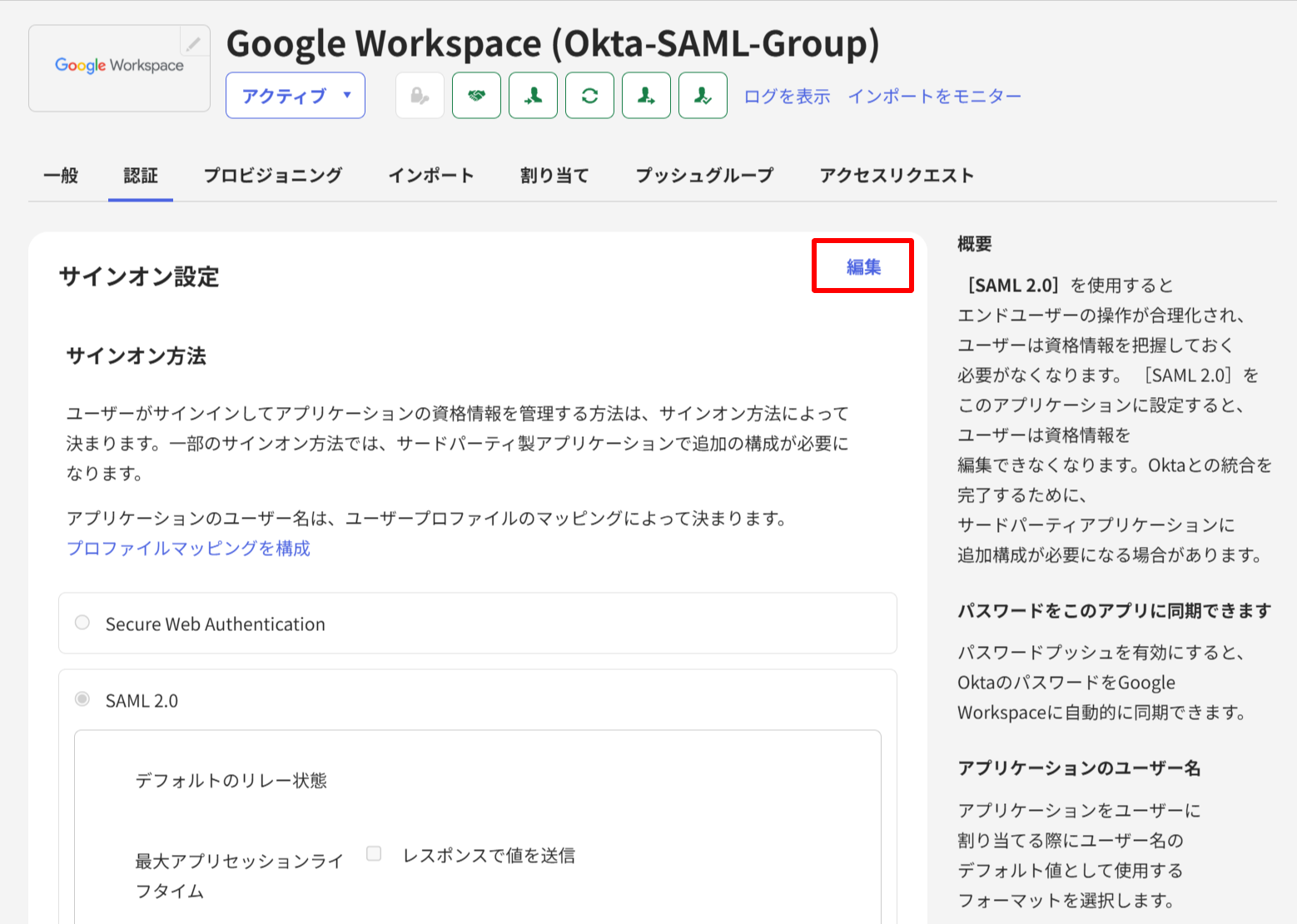Open the プッシュグループ tab
Screen dimensions: 1297x924
point(704,176)
